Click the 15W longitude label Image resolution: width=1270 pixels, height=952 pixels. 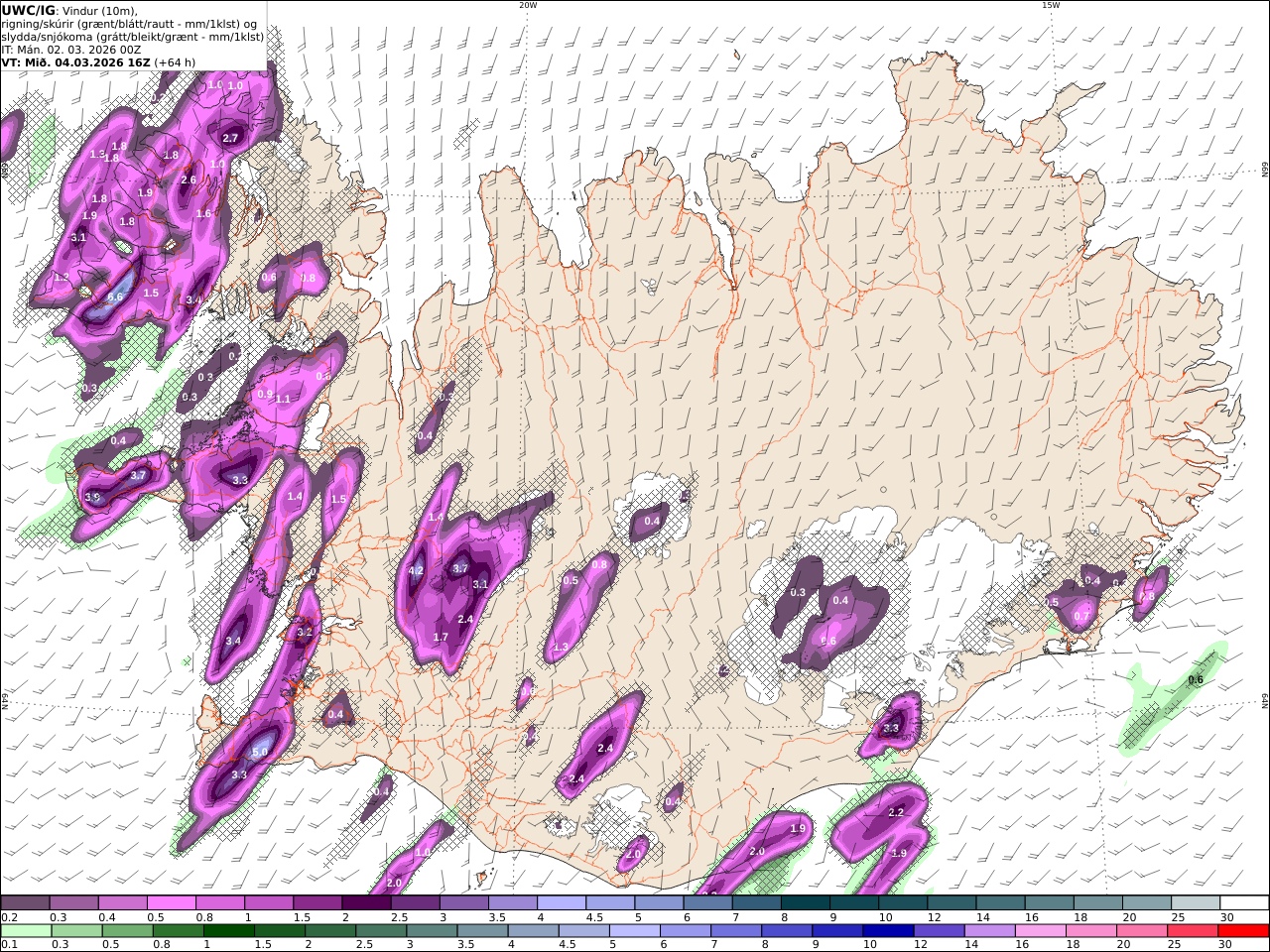pyautogui.click(x=1051, y=5)
